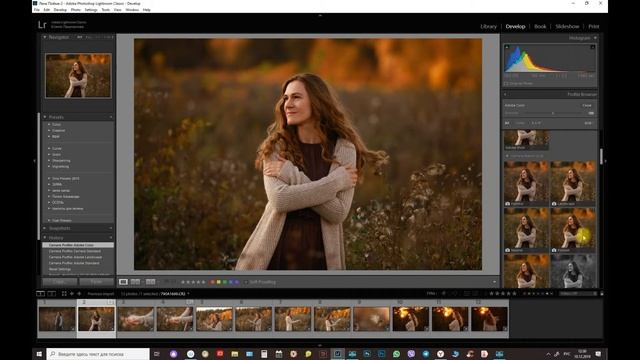
Task: Open Task View on the taskbar
Action: 156,354
